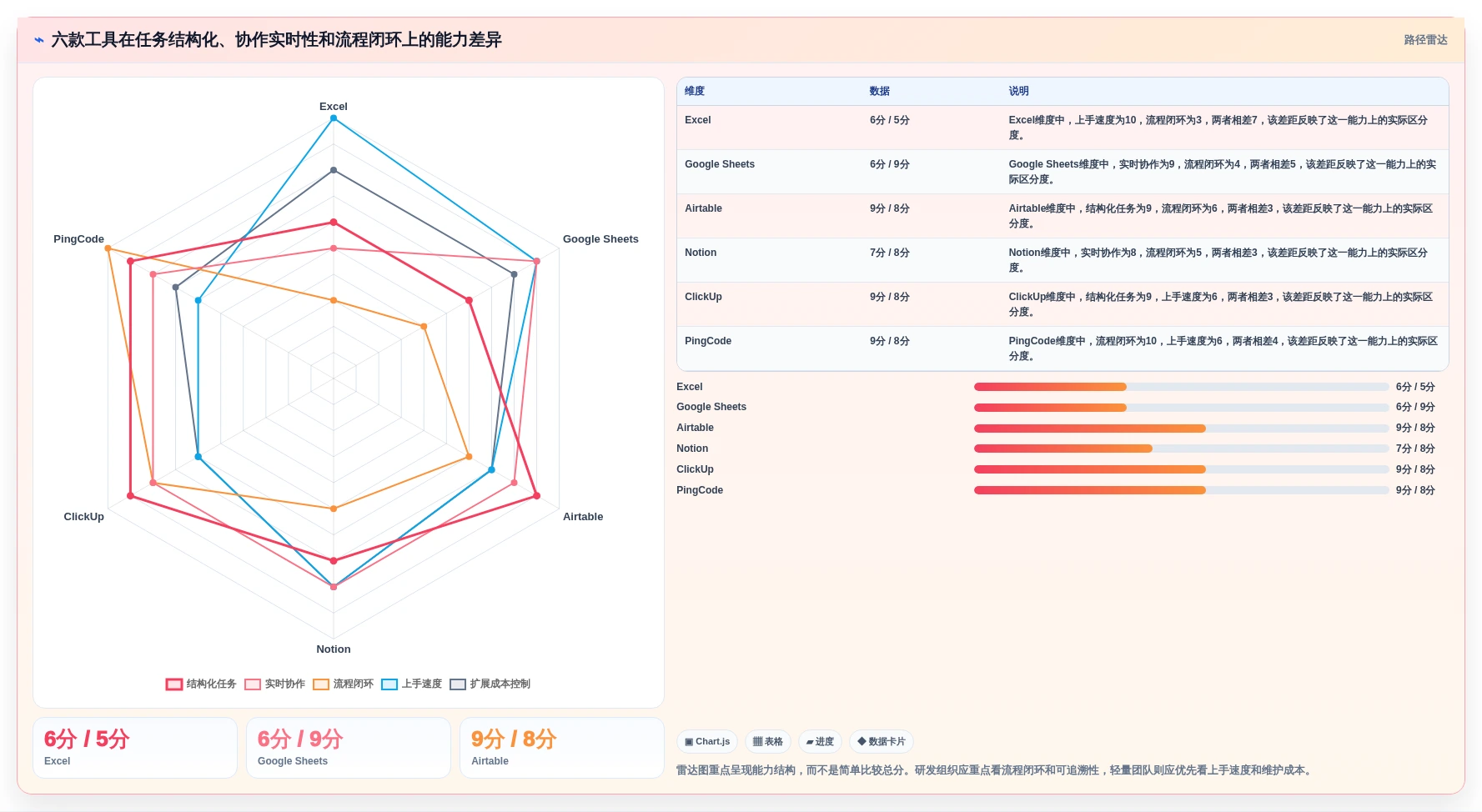Click the Excel axis label on radar chart
1482x812 pixels.
point(334,107)
